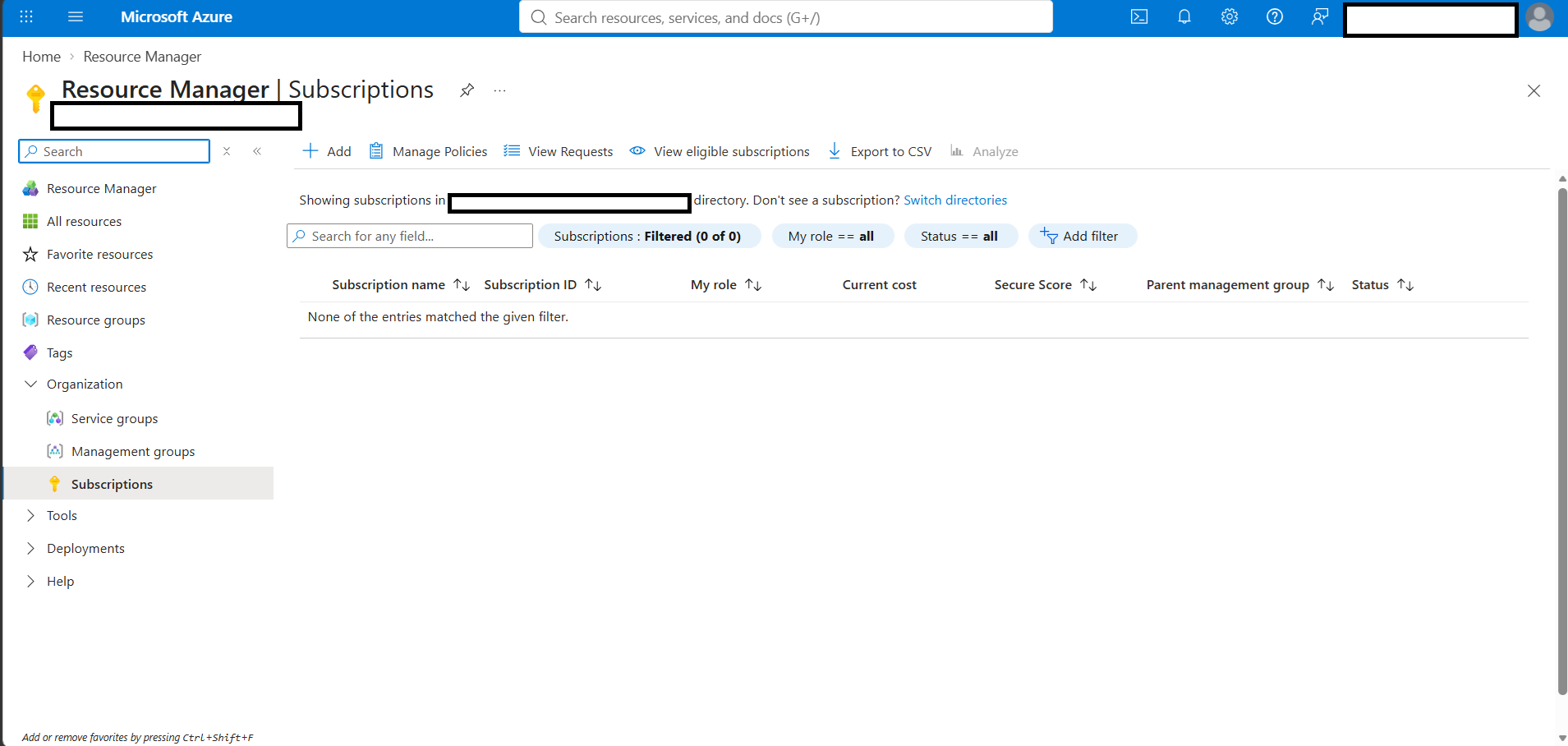Open Cloud Shell from the top bar
The width and height of the screenshot is (1568, 746).
point(1139,17)
